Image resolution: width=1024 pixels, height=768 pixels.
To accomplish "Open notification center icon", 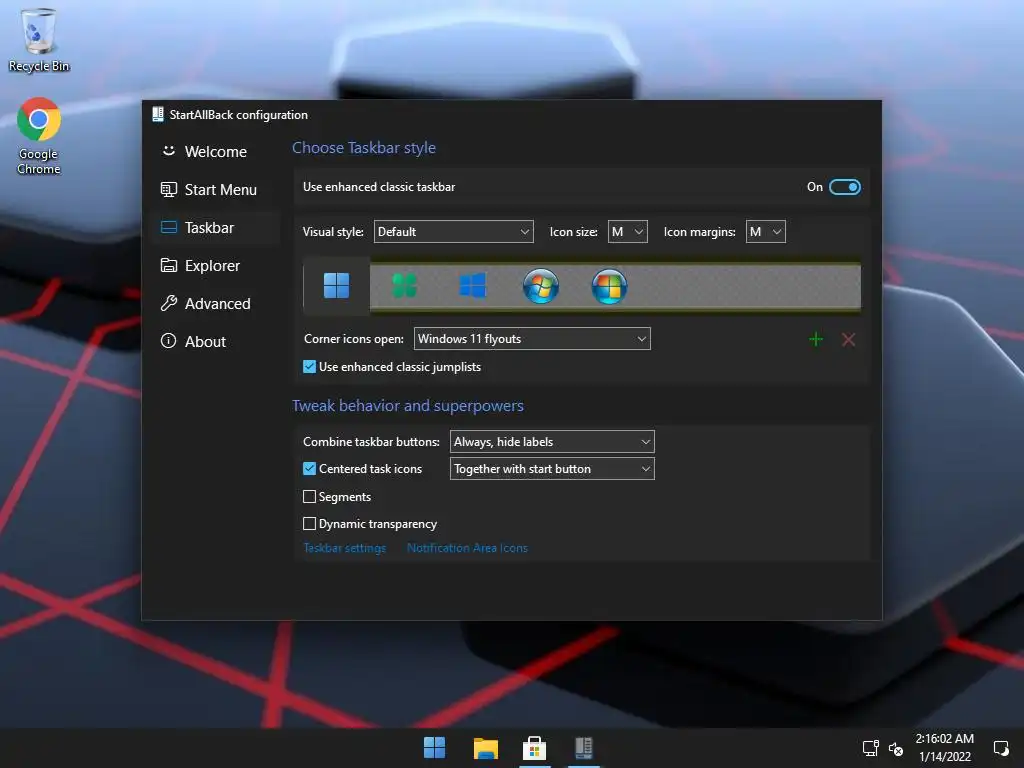I will [1001, 748].
